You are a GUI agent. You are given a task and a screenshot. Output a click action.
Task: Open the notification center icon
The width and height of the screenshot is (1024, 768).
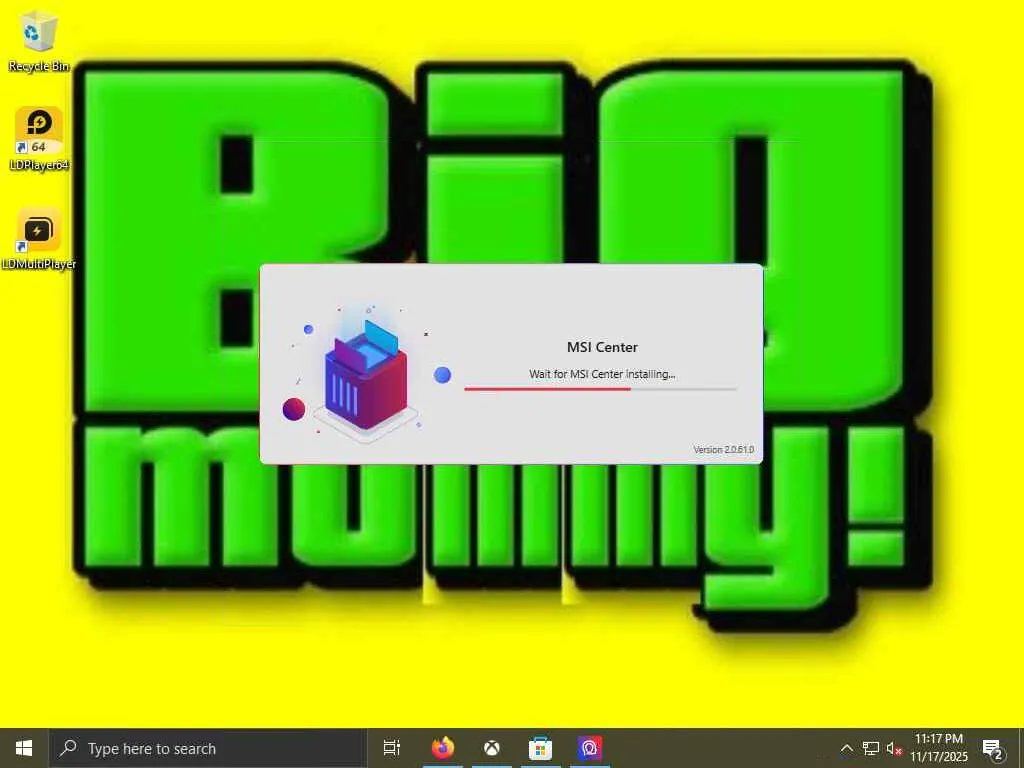coord(993,748)
